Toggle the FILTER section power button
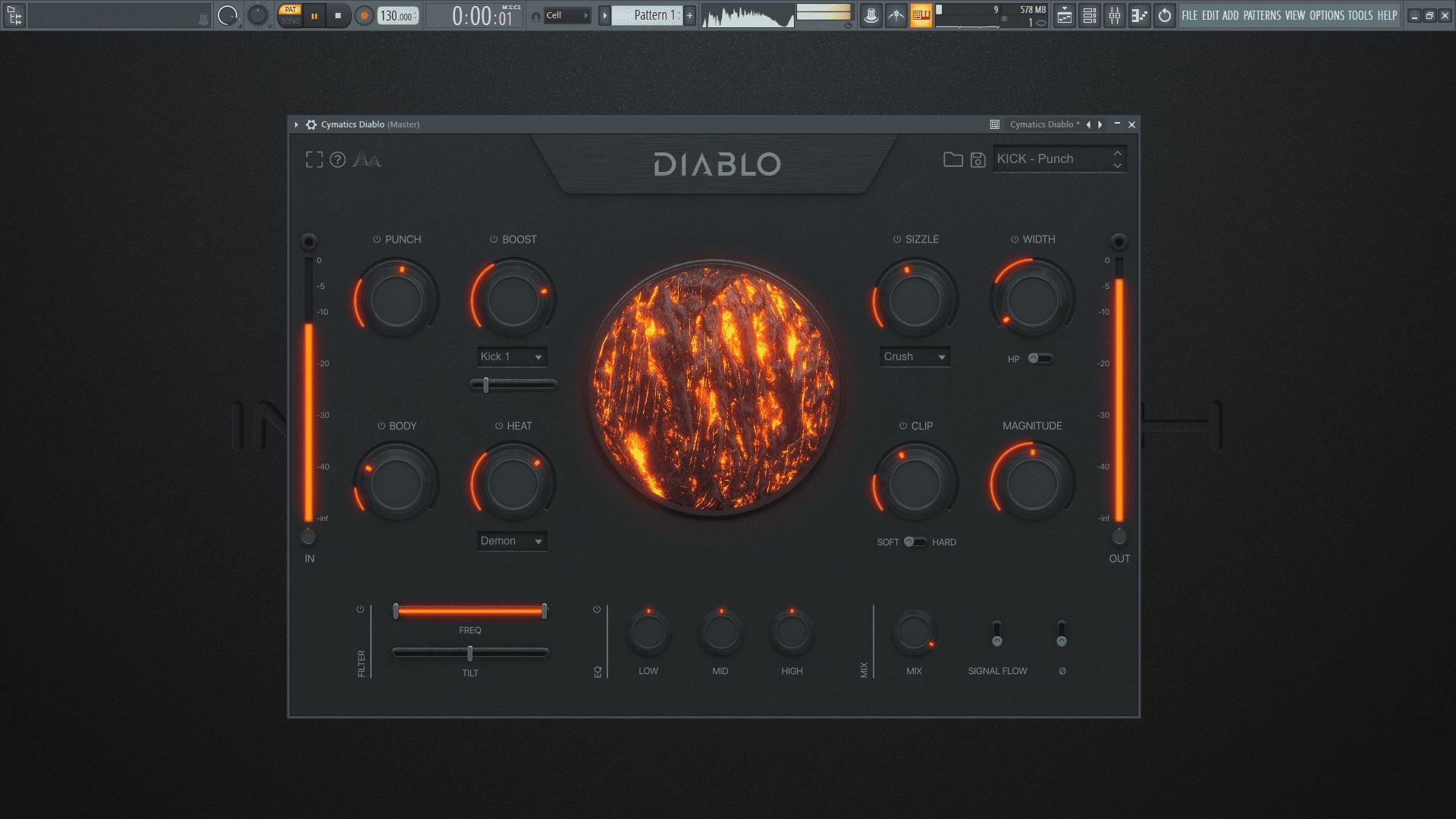 tap(360, 609)
